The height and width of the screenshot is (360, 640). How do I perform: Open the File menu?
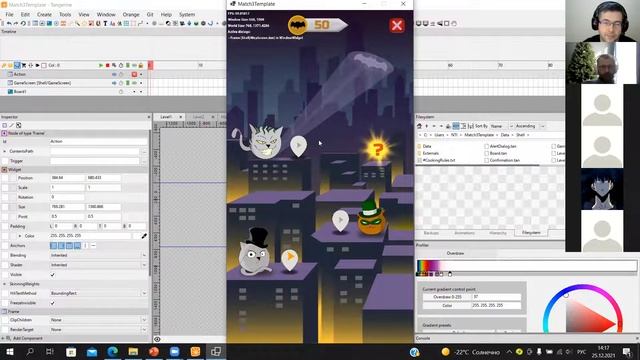point(9,14)
